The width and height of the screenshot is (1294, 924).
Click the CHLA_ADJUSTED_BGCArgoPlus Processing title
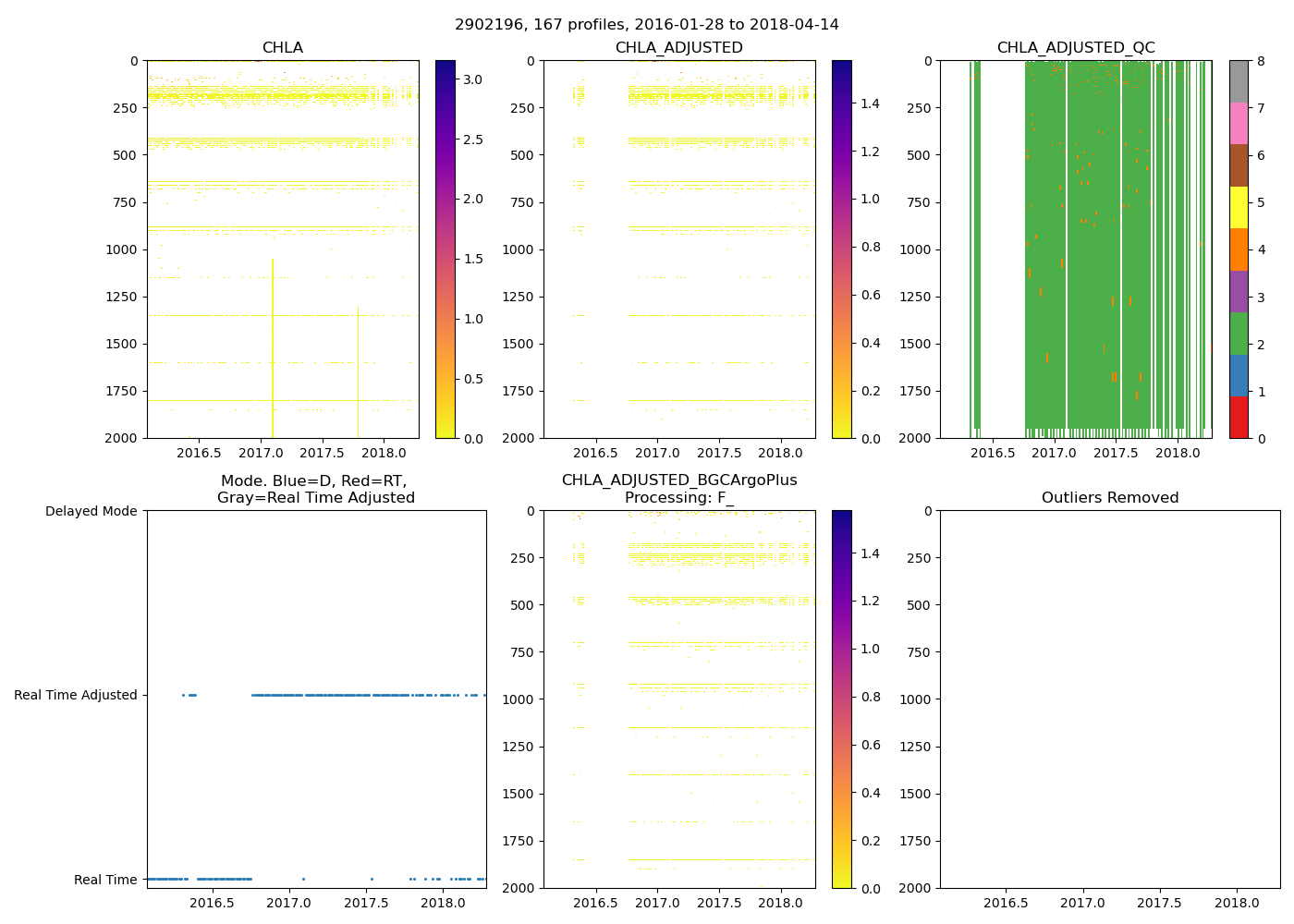[679, 489]
